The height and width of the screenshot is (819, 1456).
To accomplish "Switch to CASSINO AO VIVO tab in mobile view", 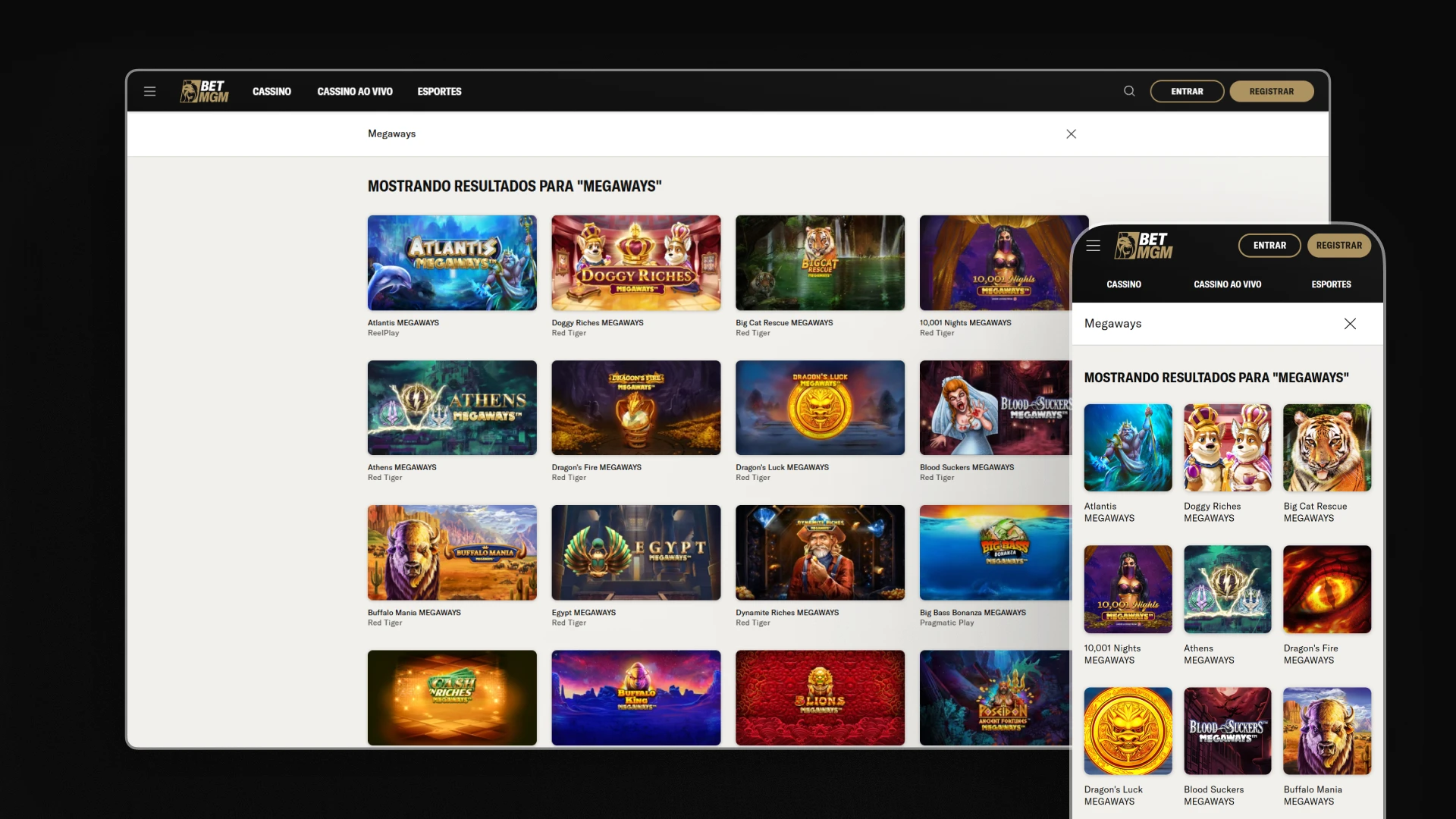I will pyautogui.click(x=1227, y=284).
